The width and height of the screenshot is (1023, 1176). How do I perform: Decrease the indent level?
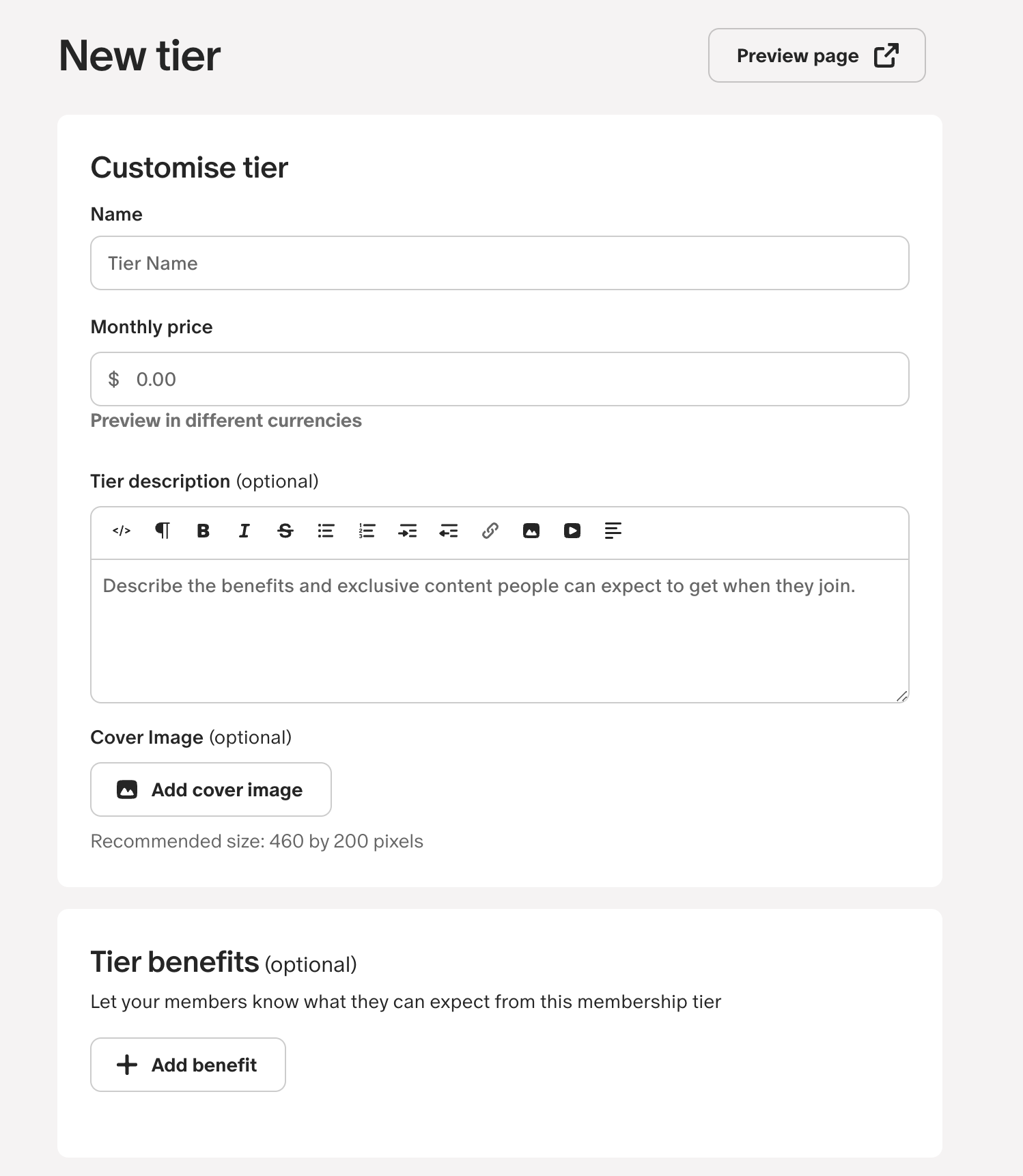pos(449,531)
